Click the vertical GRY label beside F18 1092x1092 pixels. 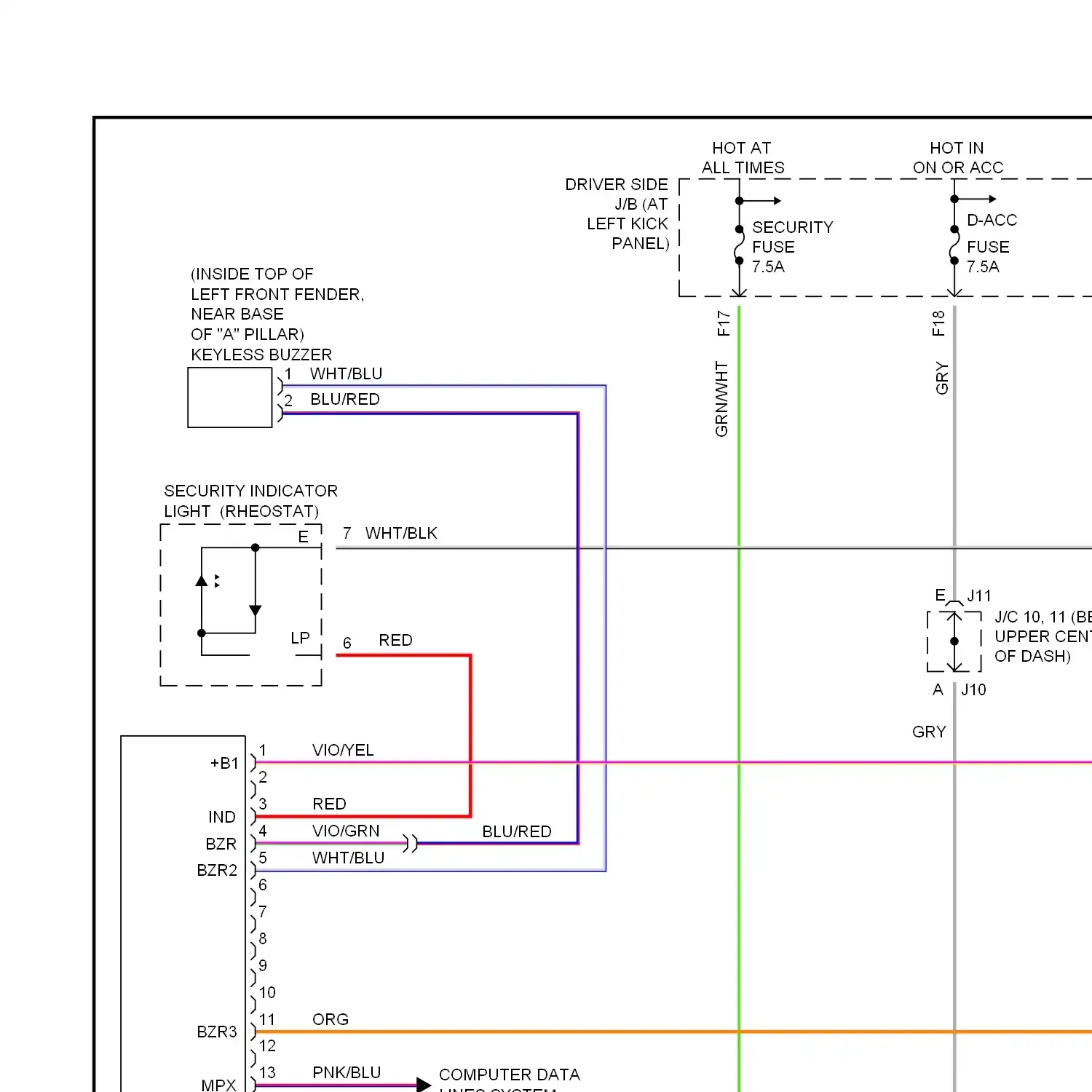pyautogui.click(x=942, y=379)
